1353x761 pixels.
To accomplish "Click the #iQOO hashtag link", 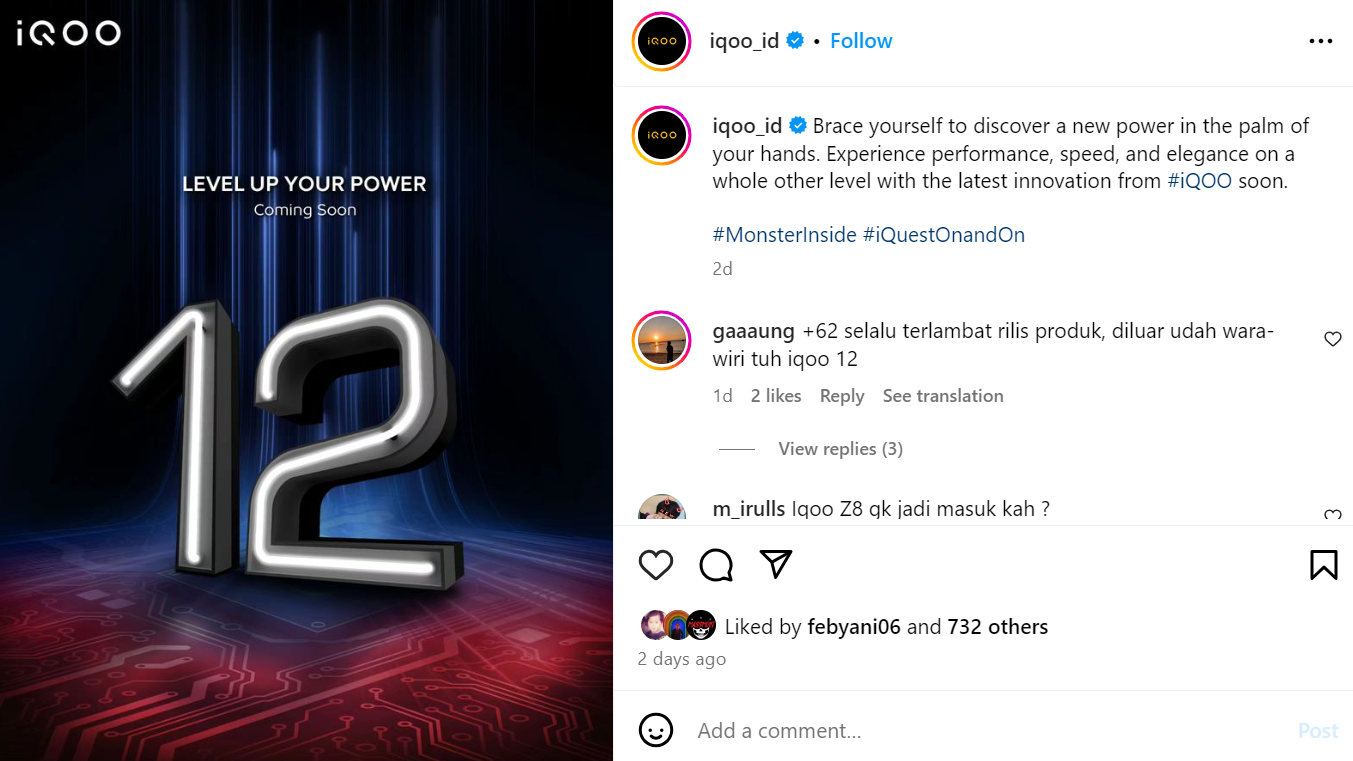I will pyautogui.click(x=1200, y=181).
